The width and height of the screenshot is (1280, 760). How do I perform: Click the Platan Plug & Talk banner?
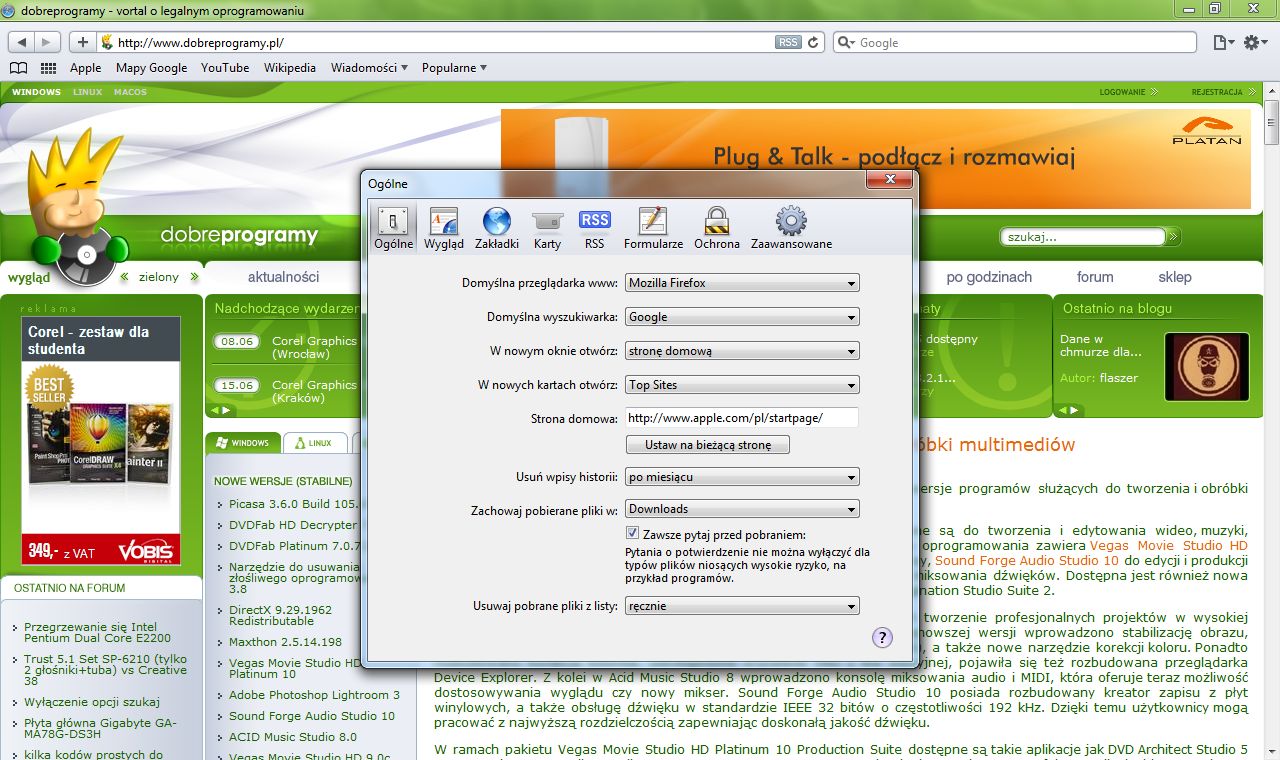[876, 158]
